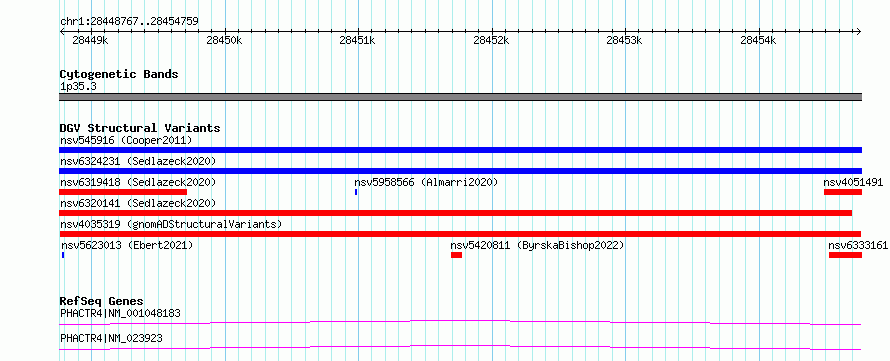Click the nsv5420811 (ByrskaBishop2022) red bar
The height and width of the screenshot is (361, 890).
[x=456, y=255]
